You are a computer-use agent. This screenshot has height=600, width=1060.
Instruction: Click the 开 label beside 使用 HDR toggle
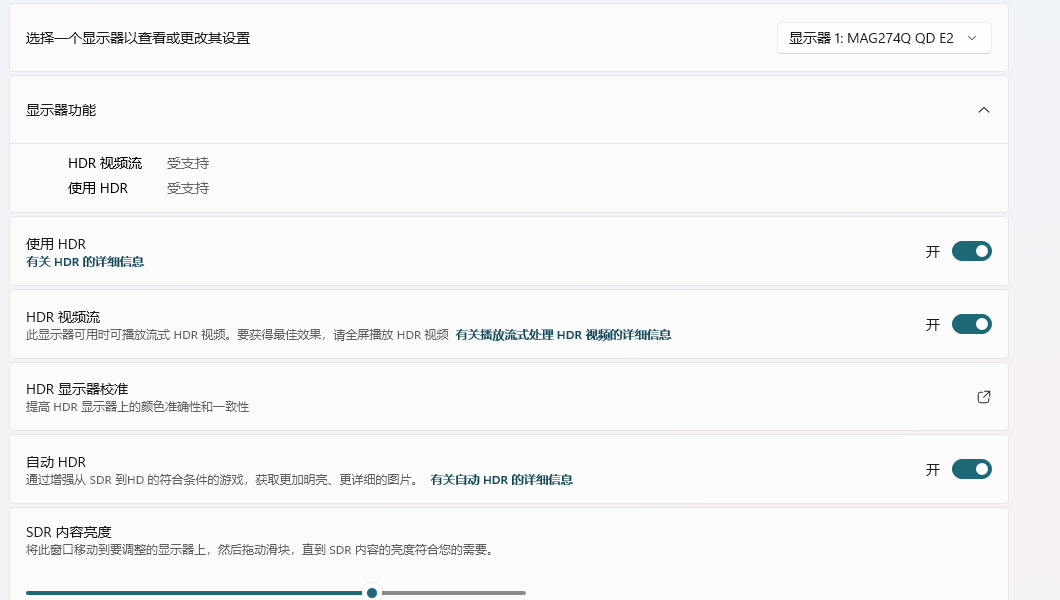click(x=933, y=252)
